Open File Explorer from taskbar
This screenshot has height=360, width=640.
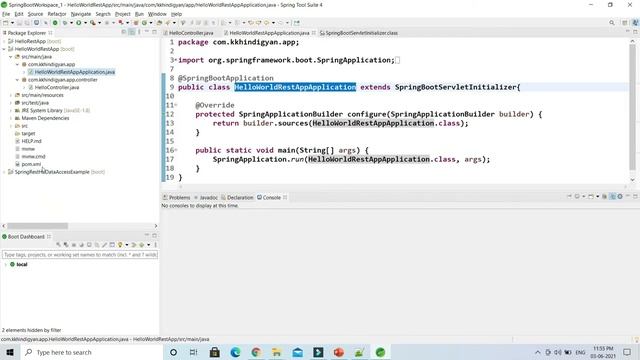pyautogui.click(x=277, y=352)
